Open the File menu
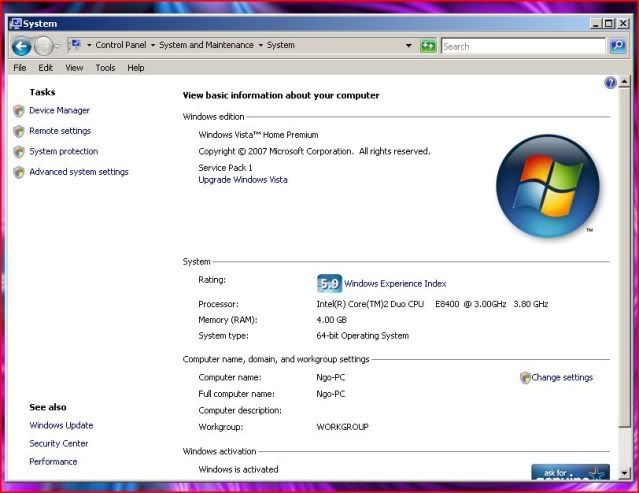This screenshot has width=639, height=493. (x=20, y=68)
